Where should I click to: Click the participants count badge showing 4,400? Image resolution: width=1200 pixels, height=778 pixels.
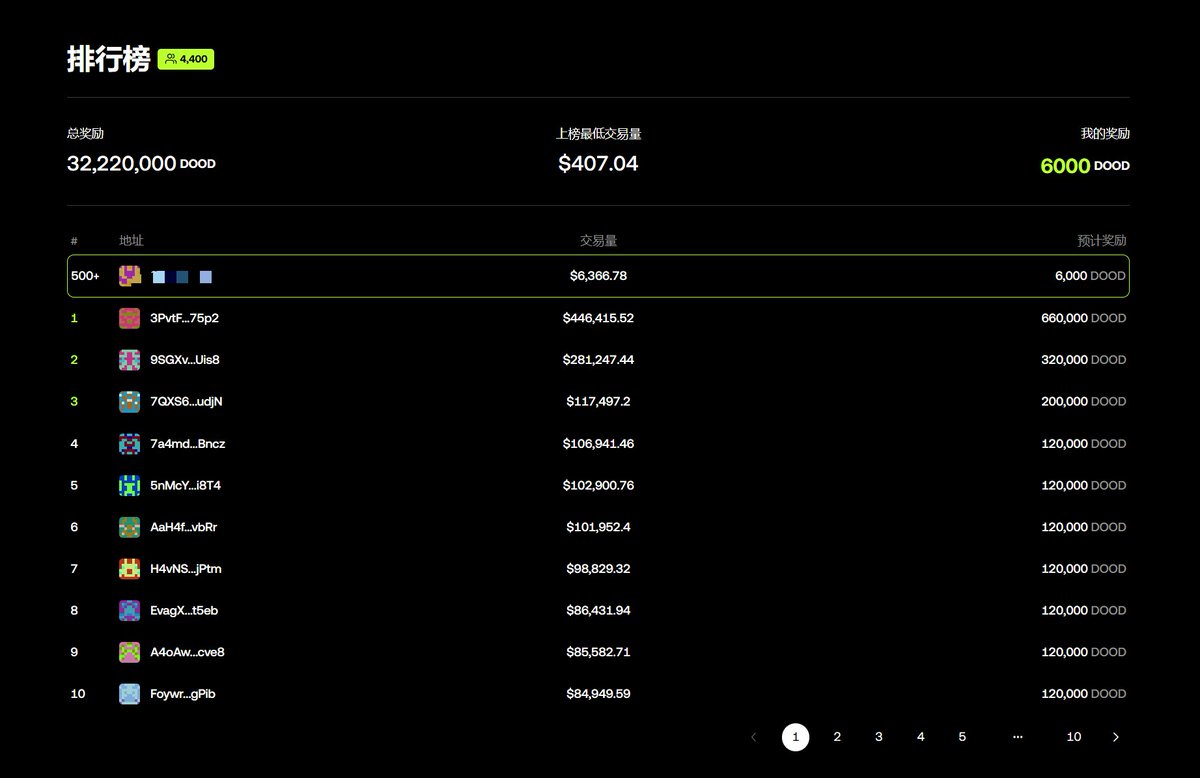tap(186, 60)
